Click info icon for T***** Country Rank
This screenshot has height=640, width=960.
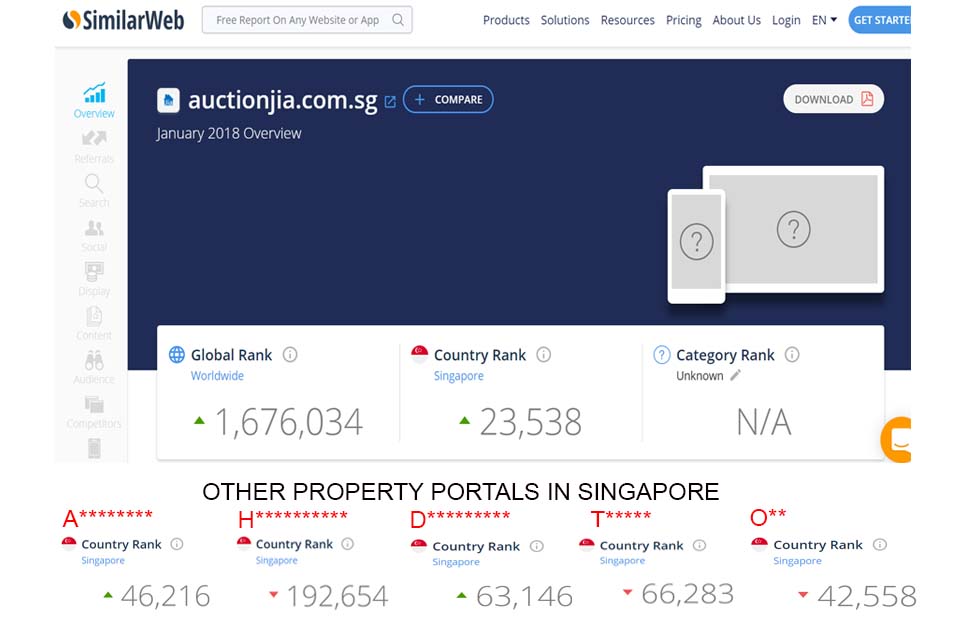coord(700,545)
